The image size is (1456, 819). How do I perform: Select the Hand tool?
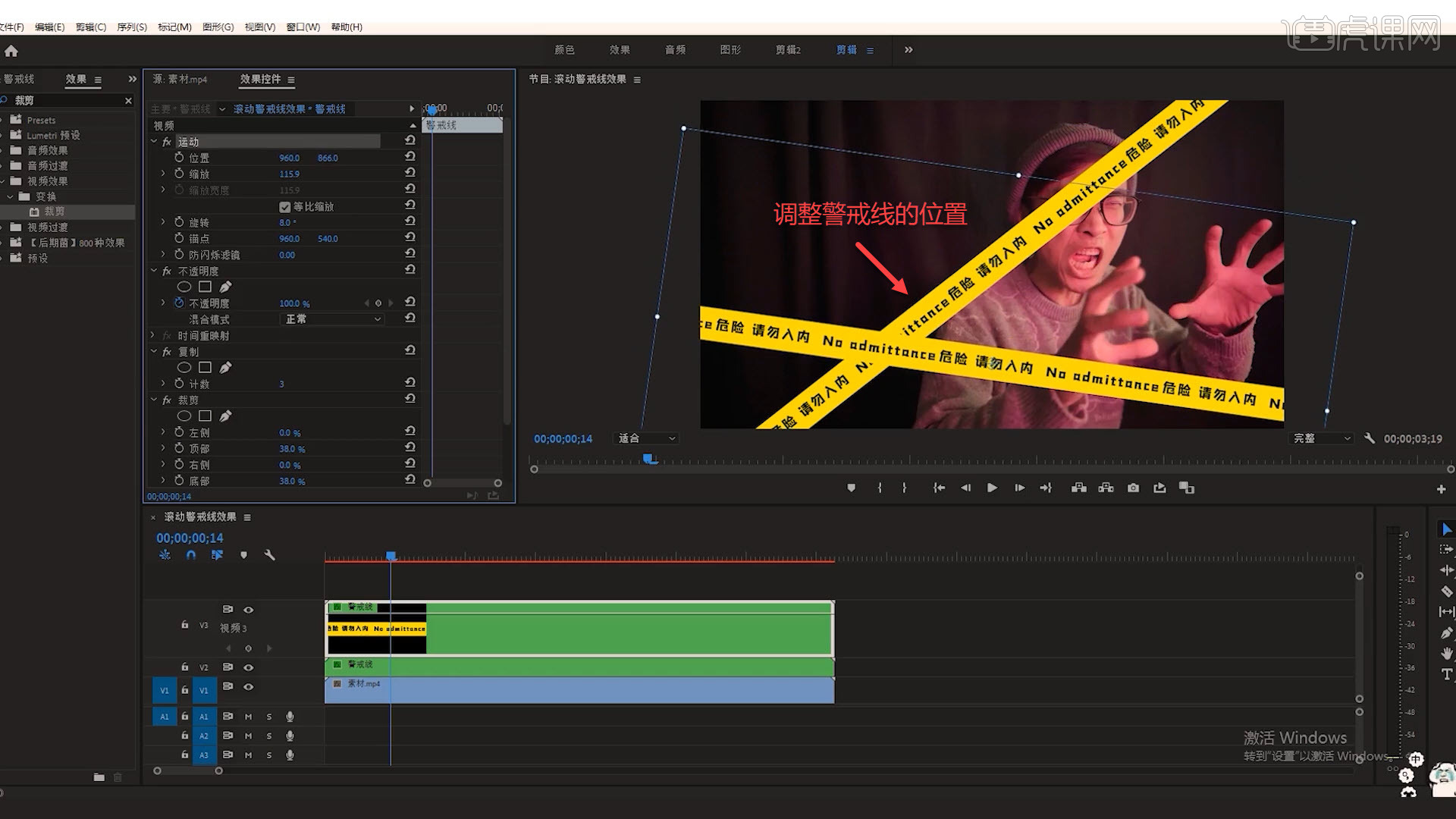[x=1446, y=653]
